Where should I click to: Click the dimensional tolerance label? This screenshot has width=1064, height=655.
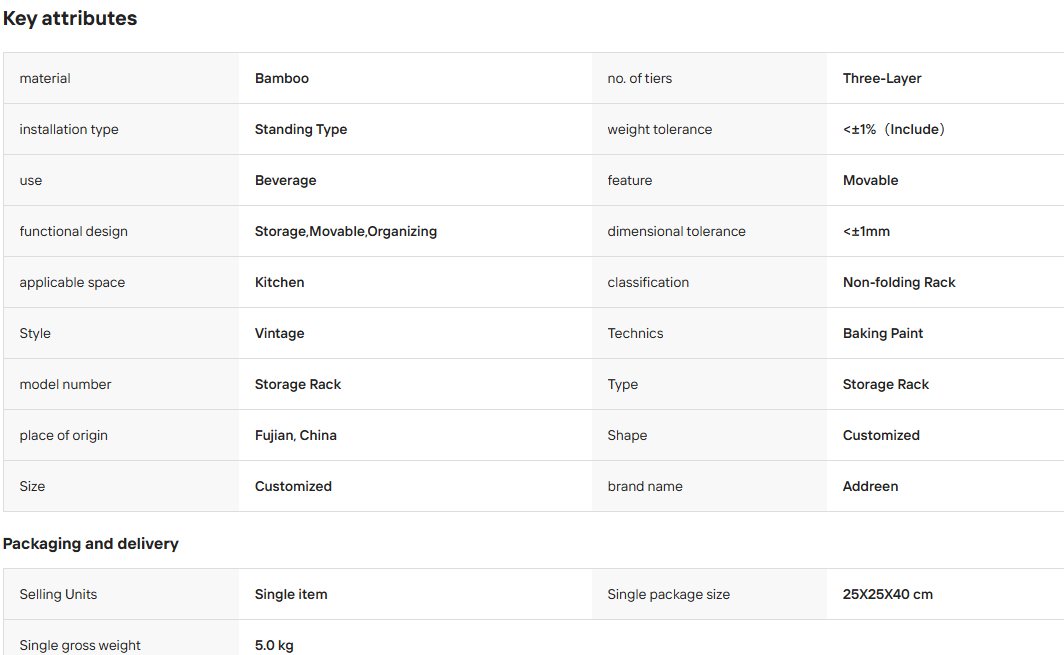pos(677,231)
